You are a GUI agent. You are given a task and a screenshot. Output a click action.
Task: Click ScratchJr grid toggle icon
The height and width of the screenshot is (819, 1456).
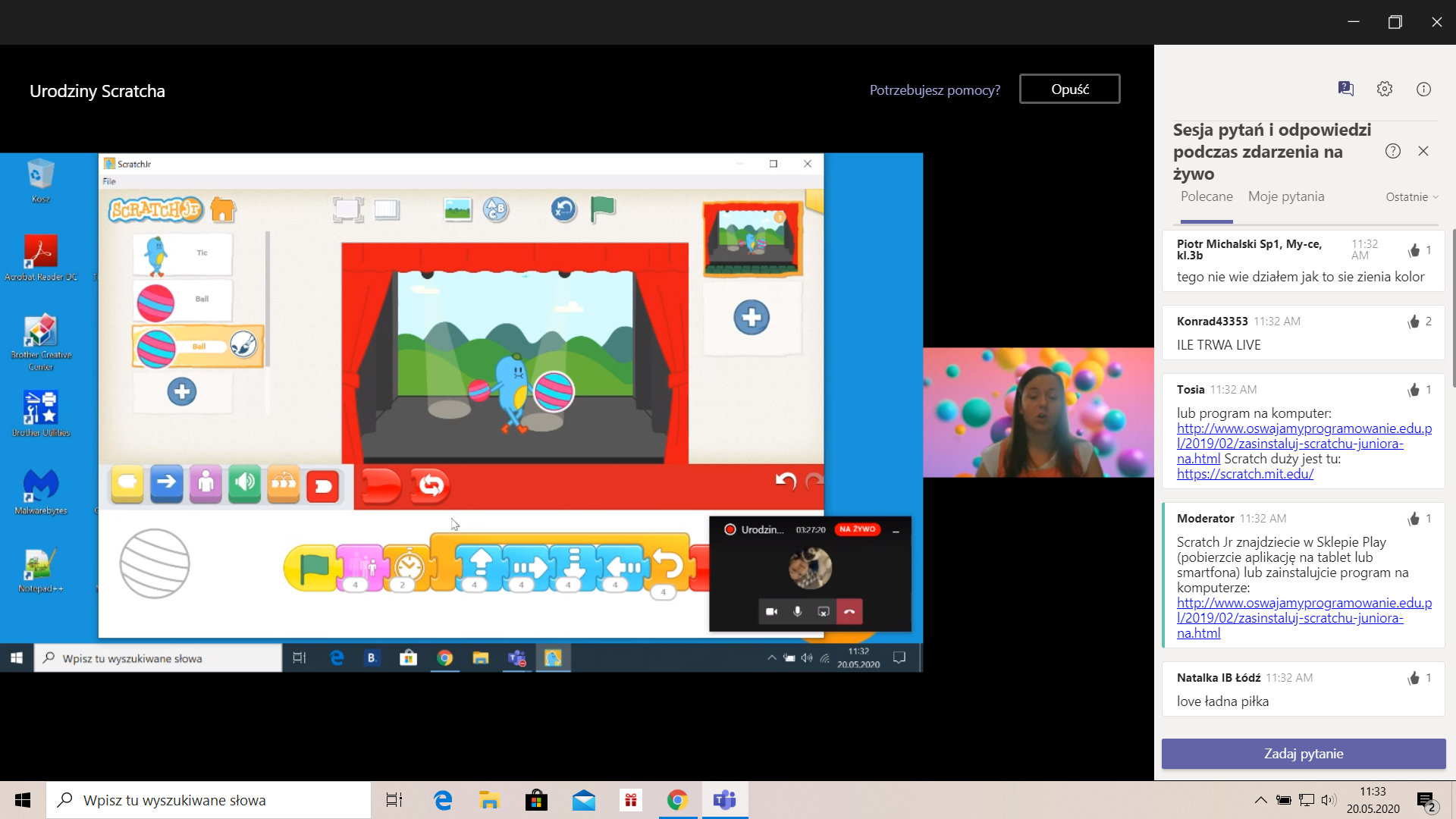[x=387, y=209]
